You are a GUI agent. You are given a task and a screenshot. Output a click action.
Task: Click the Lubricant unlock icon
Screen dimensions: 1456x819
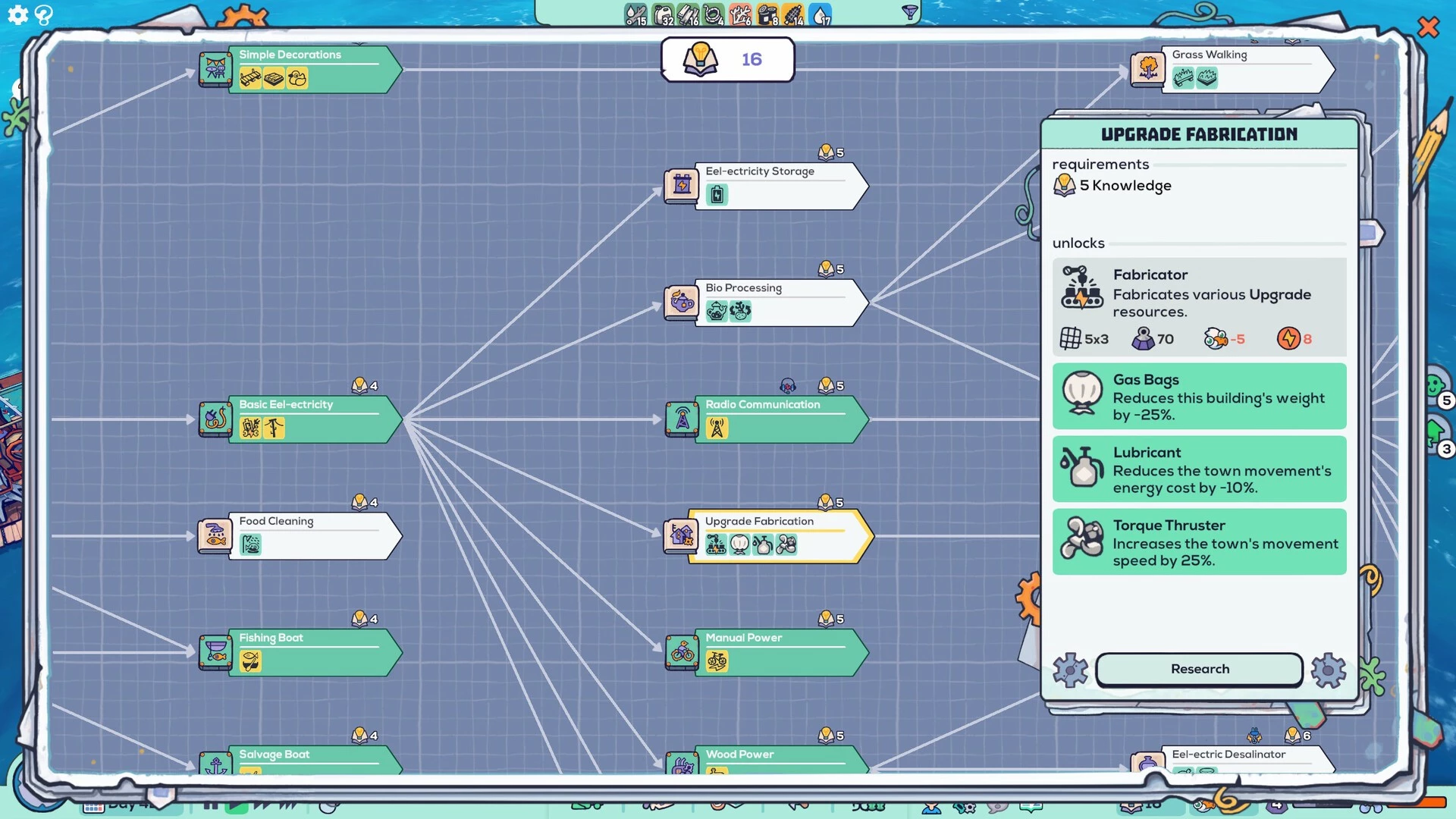pos(1081,466)
